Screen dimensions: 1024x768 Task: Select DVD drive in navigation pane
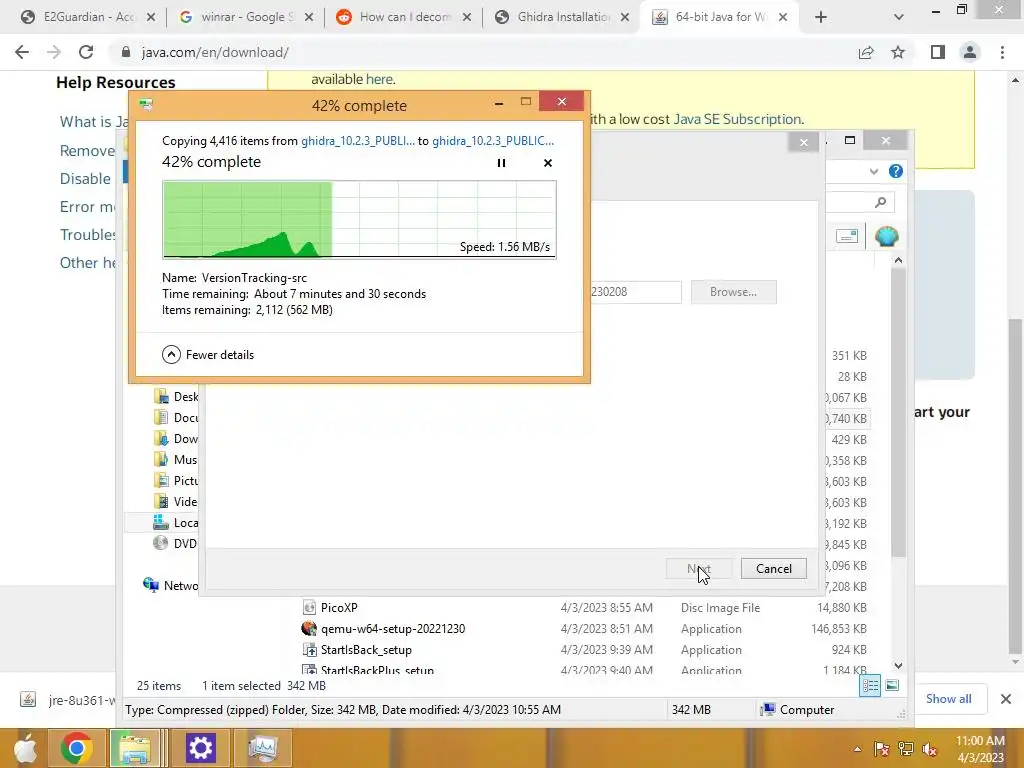point(175,543)
